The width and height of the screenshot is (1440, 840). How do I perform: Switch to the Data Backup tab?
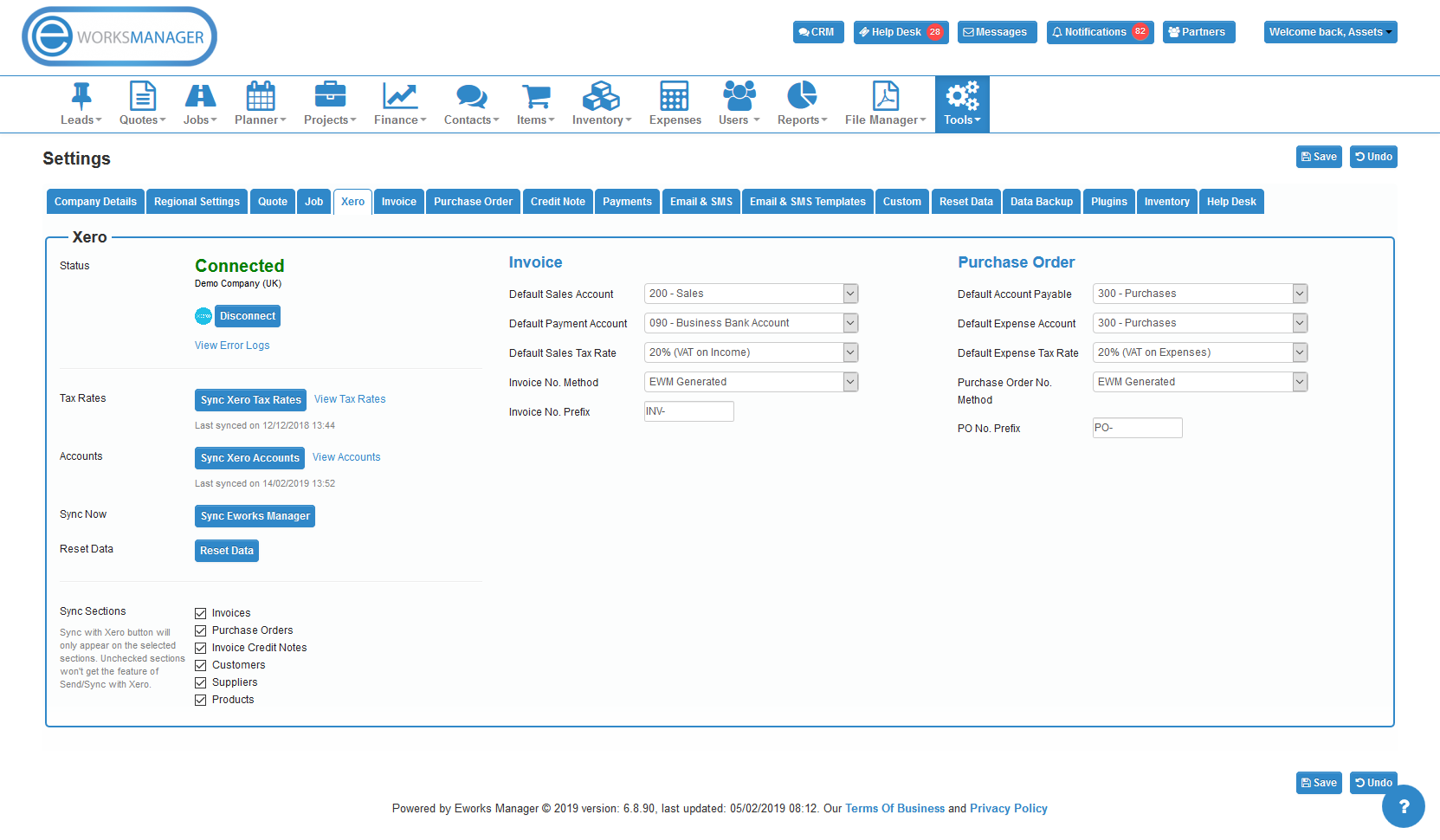pyautogui.click(x=1042, y=202)
